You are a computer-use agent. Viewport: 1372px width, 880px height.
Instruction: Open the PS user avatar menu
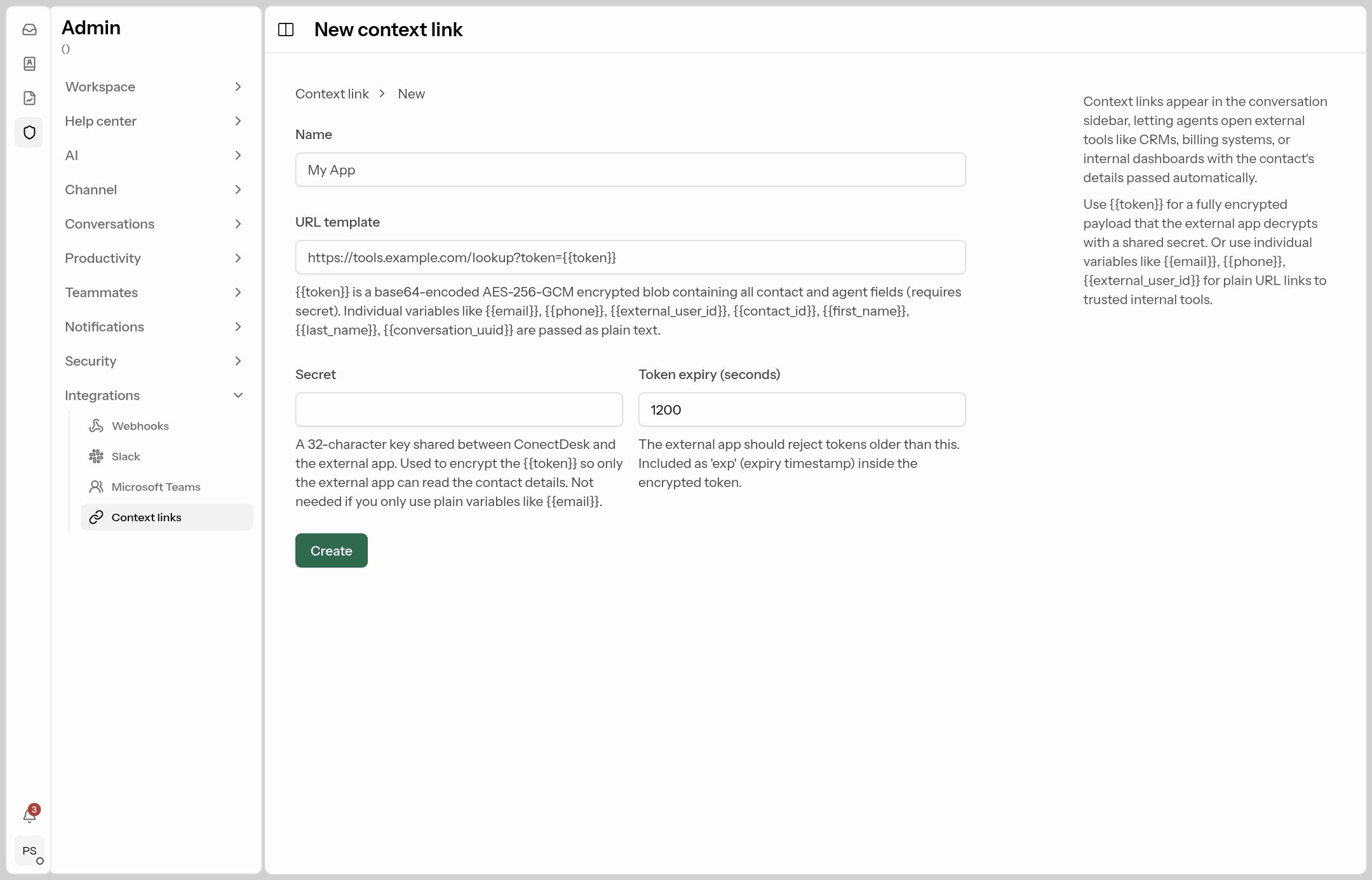click(30, 851)
